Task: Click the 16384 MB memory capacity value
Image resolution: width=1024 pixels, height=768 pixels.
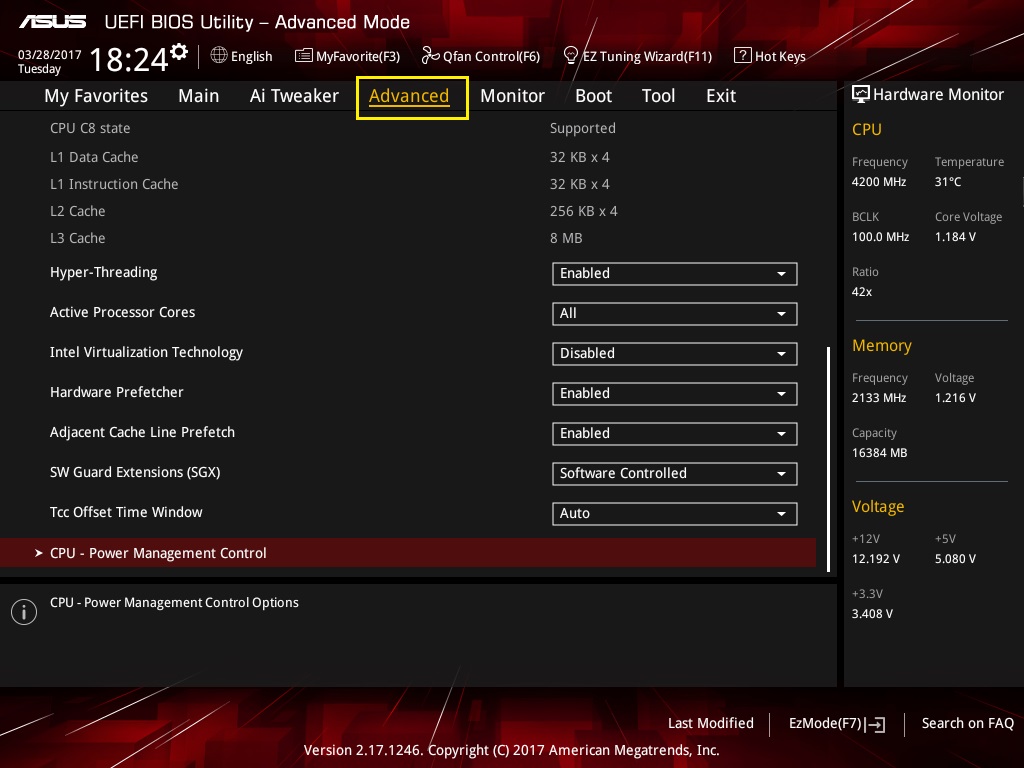Action: point(880,453)
